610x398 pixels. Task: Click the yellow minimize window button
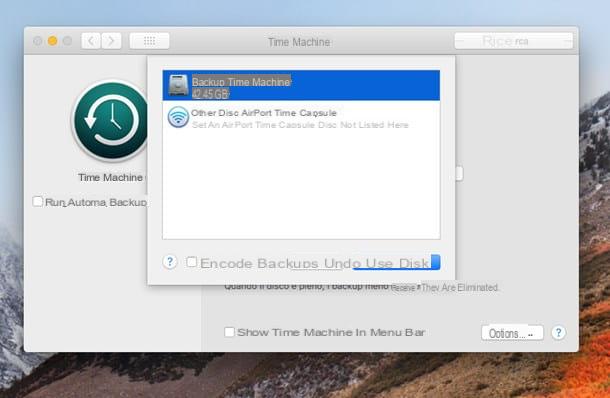point(53,41)
